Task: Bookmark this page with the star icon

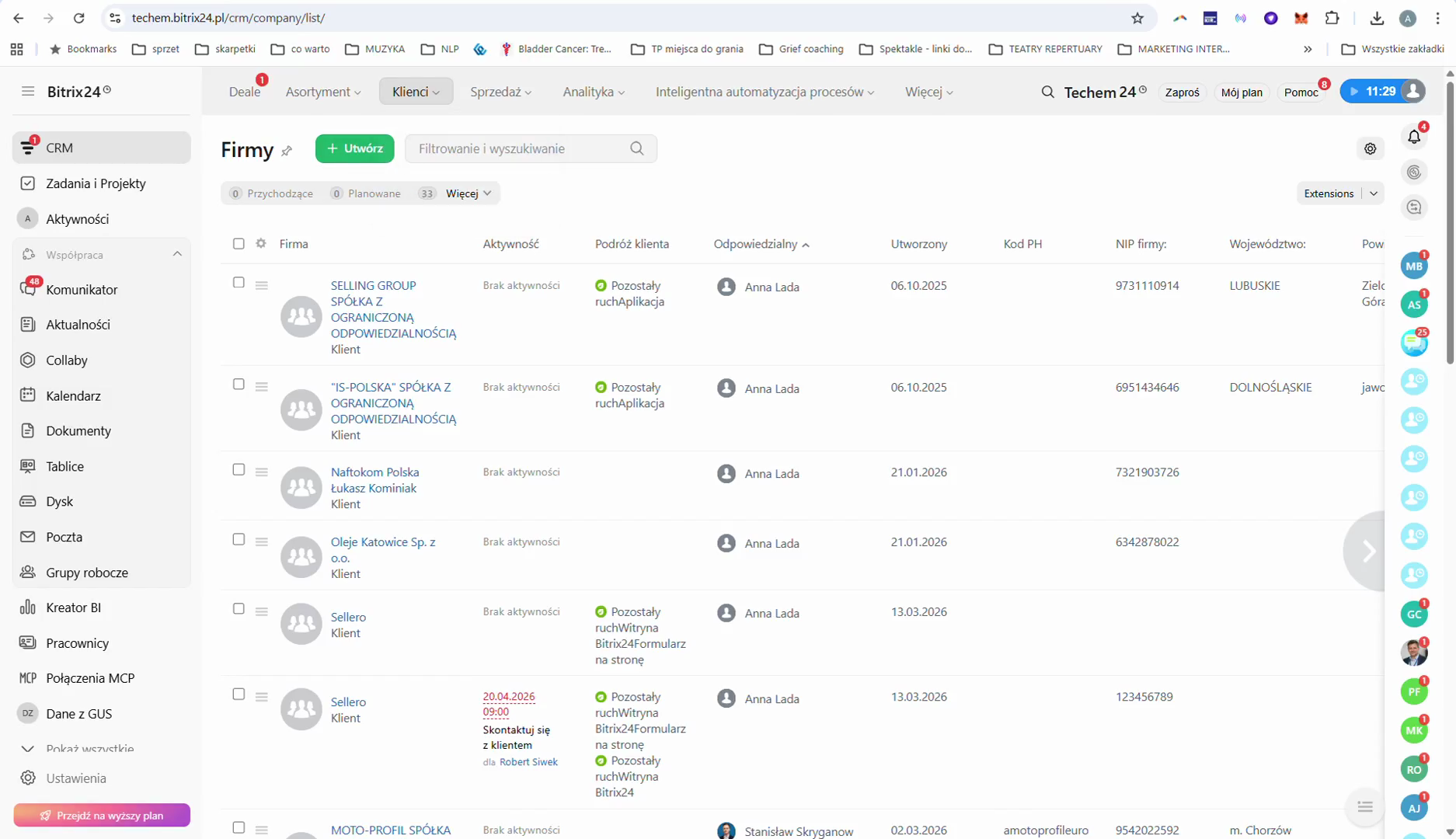Action: tap(1137, 18)
